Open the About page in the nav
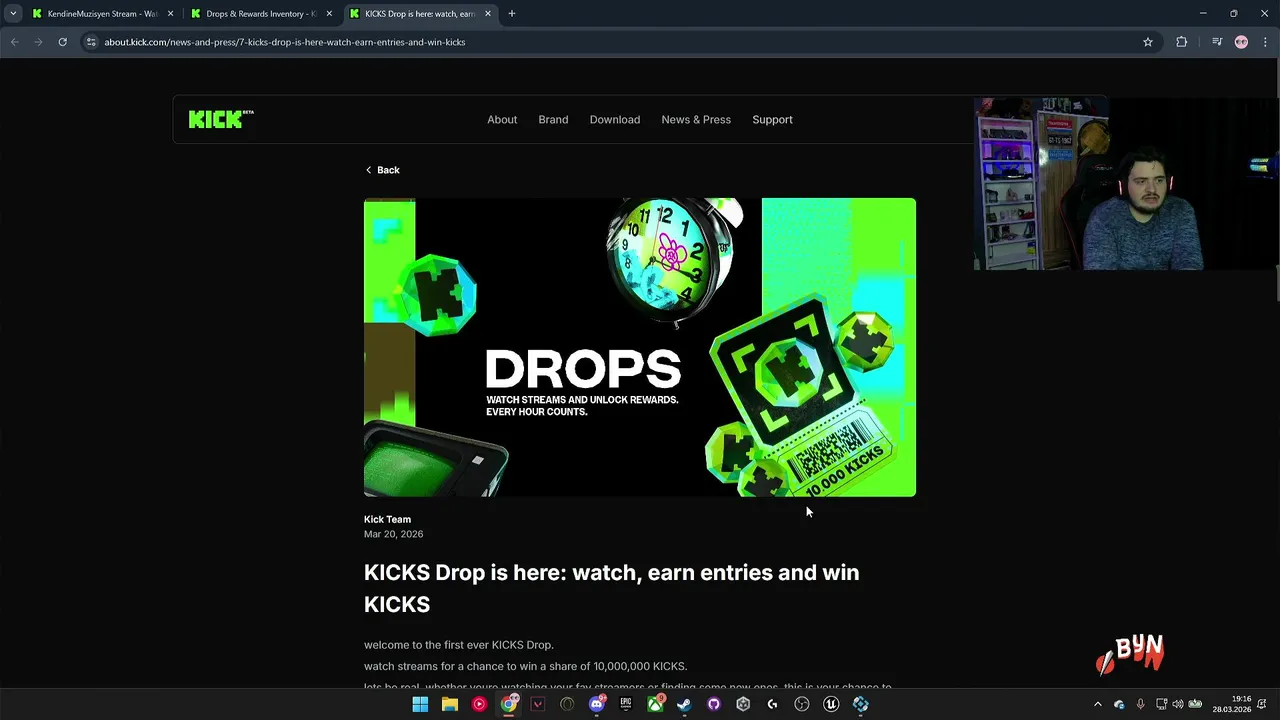 pyautogui.click(x=502, y=119)
